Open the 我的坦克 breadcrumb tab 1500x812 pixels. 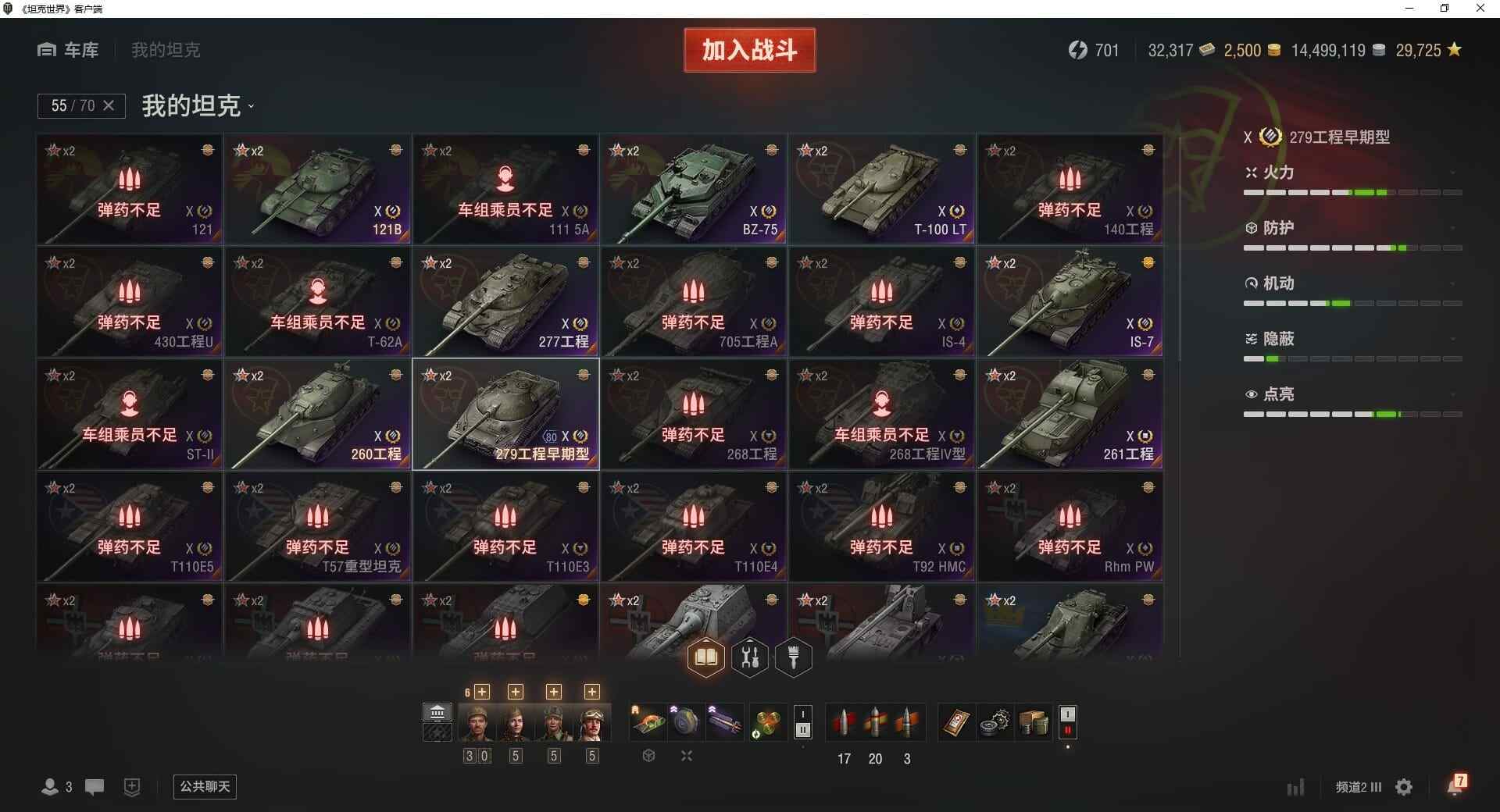click(166, 50)
